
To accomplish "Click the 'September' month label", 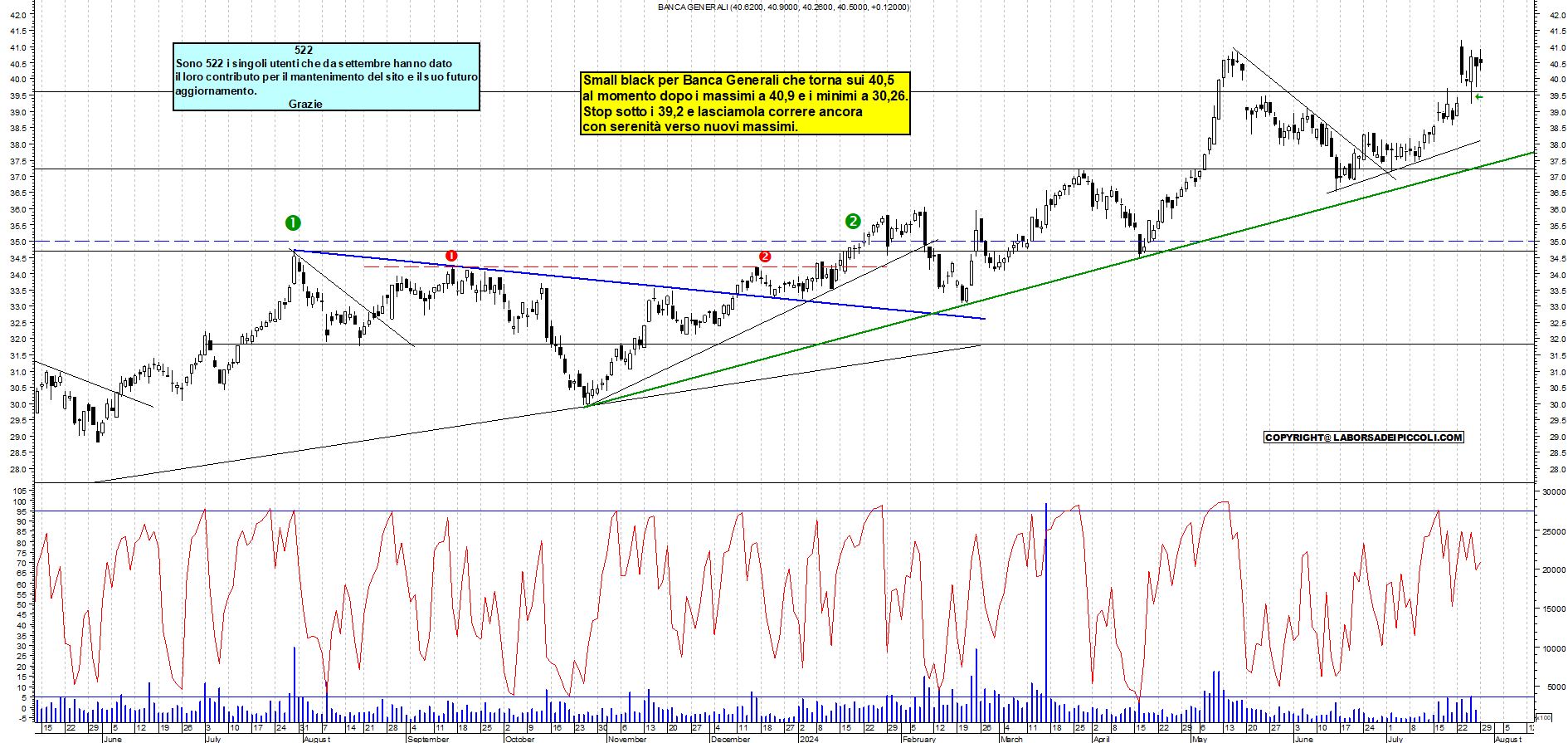I will coord(428,739).
